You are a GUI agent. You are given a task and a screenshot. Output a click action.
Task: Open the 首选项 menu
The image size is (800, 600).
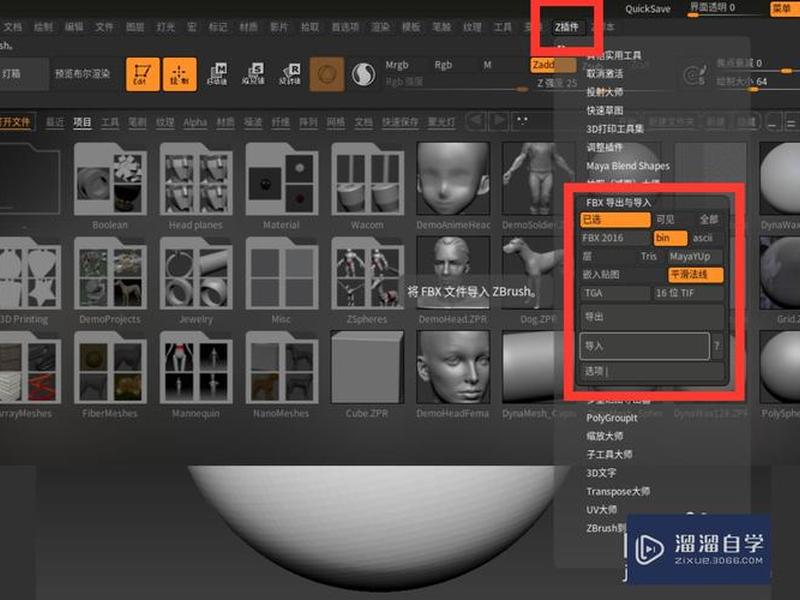coord(345,27)
